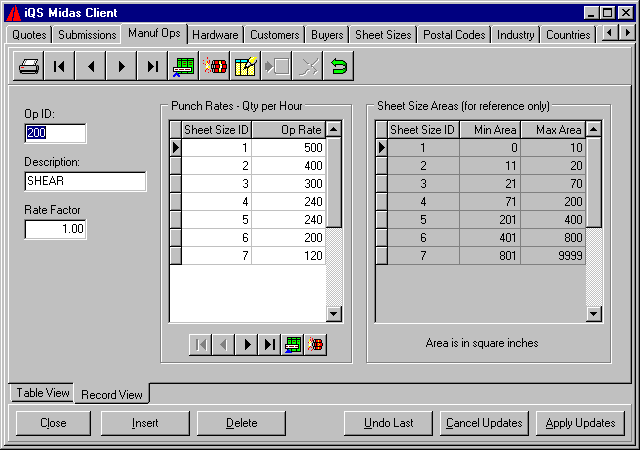This screenshot has width=640, height=450.
Task: Select the Sheet Sizes tab
Action: click(383, 35)
